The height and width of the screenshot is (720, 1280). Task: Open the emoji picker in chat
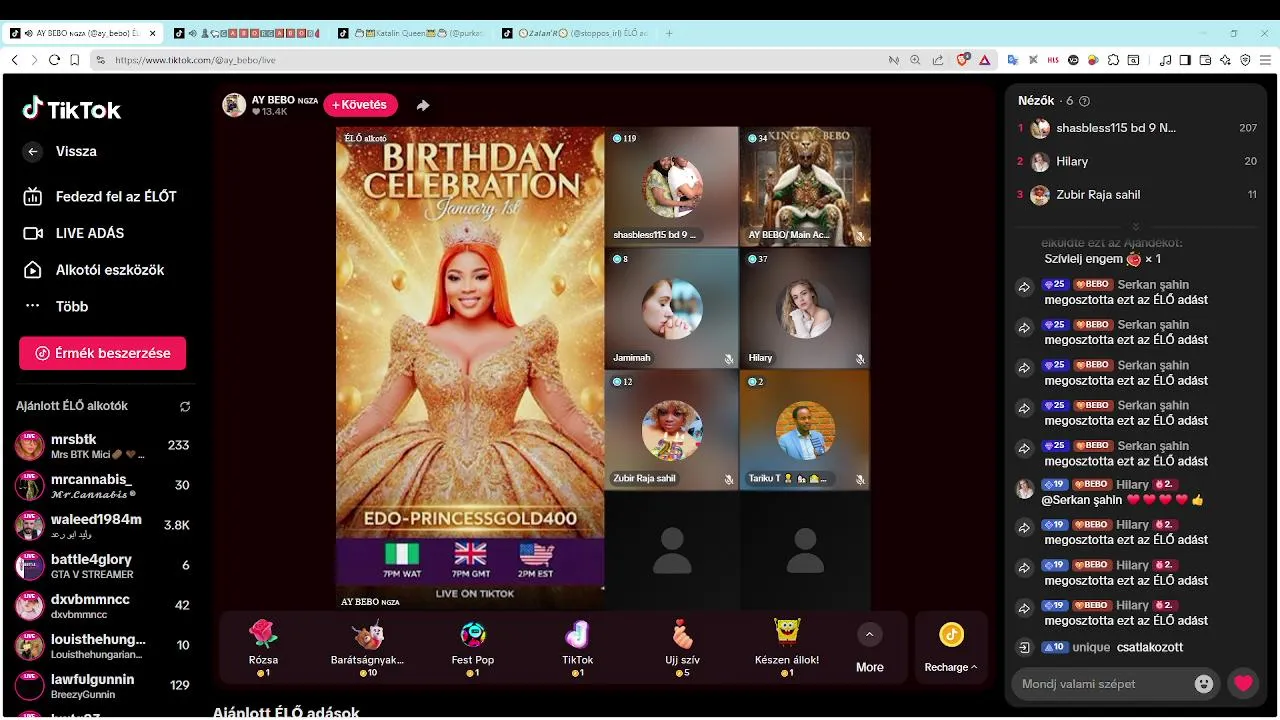click(x=1204, y=684)
